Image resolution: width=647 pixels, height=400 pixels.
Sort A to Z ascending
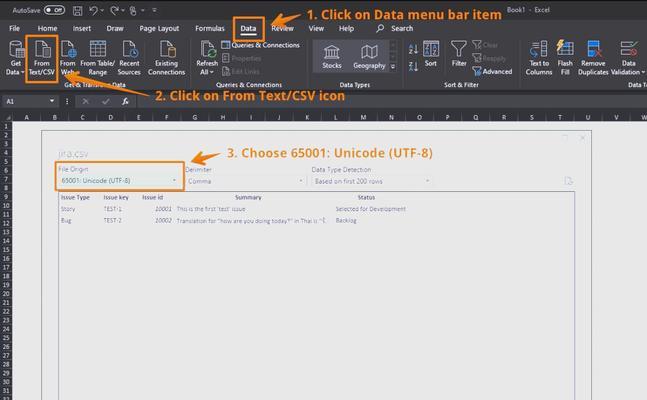pos(413,50)
